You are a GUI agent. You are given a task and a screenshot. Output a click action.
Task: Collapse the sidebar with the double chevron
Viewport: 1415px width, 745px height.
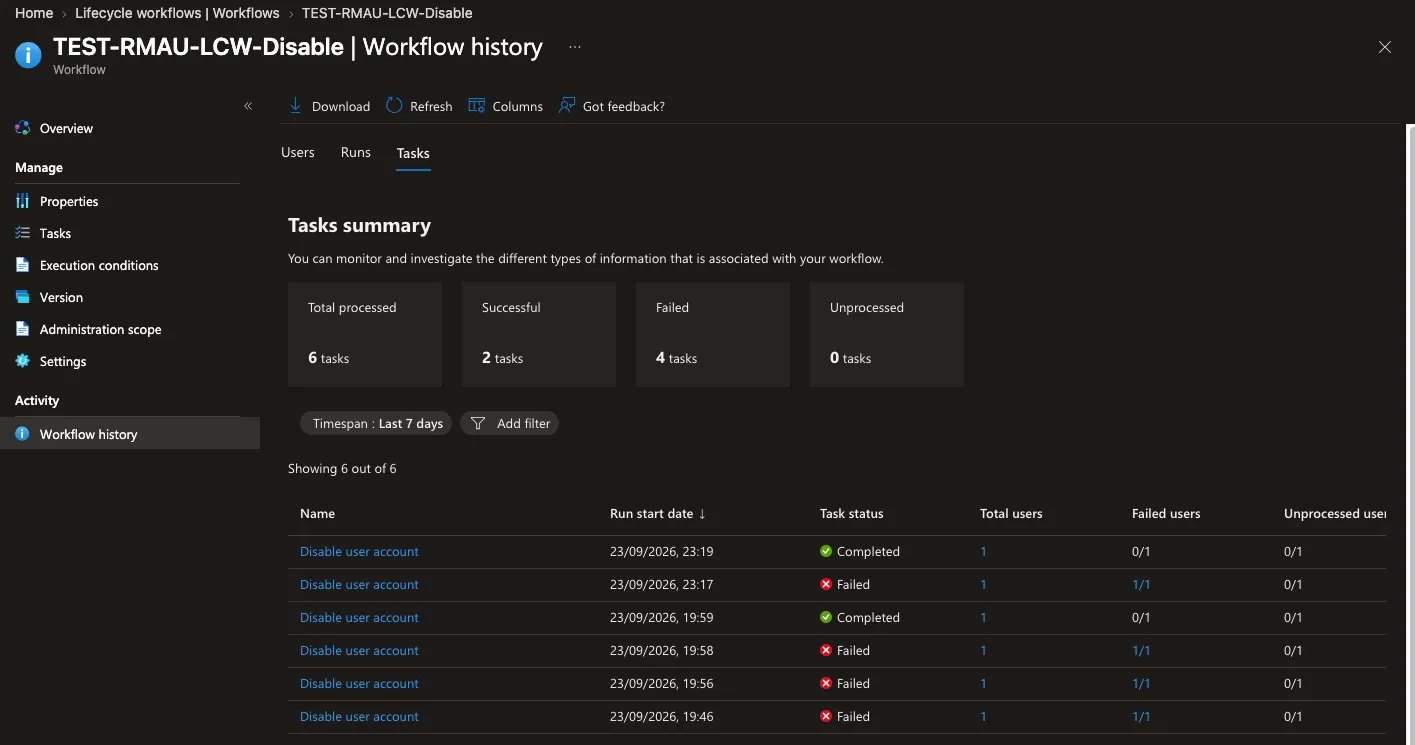248,106
